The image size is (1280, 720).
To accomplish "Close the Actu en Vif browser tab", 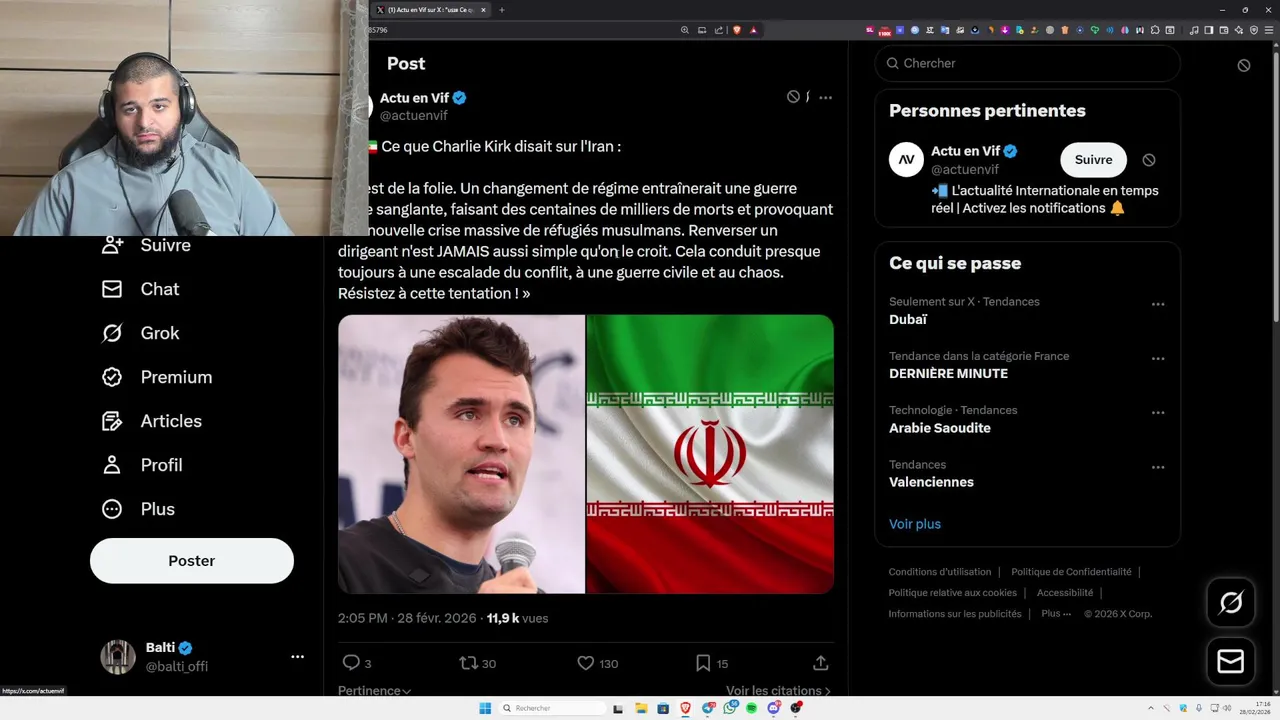I will [484, 10].
